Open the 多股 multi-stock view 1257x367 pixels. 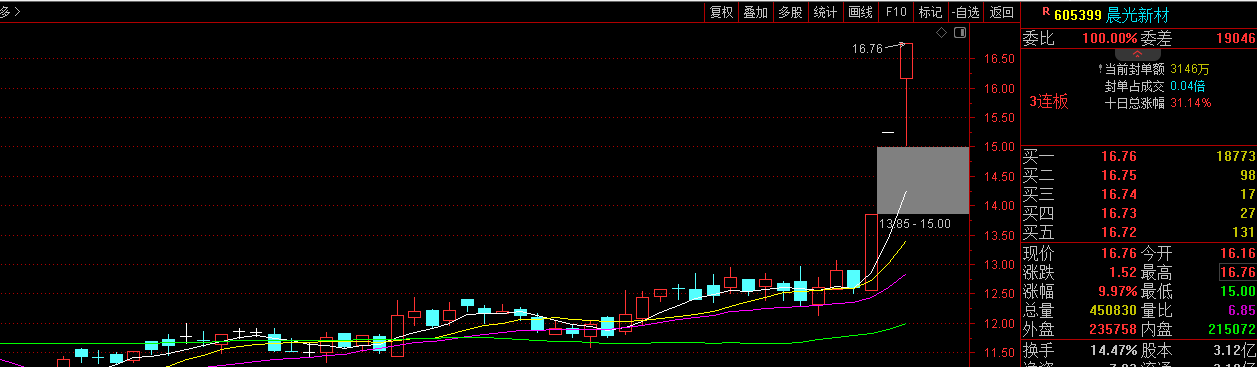click(791, 12)
